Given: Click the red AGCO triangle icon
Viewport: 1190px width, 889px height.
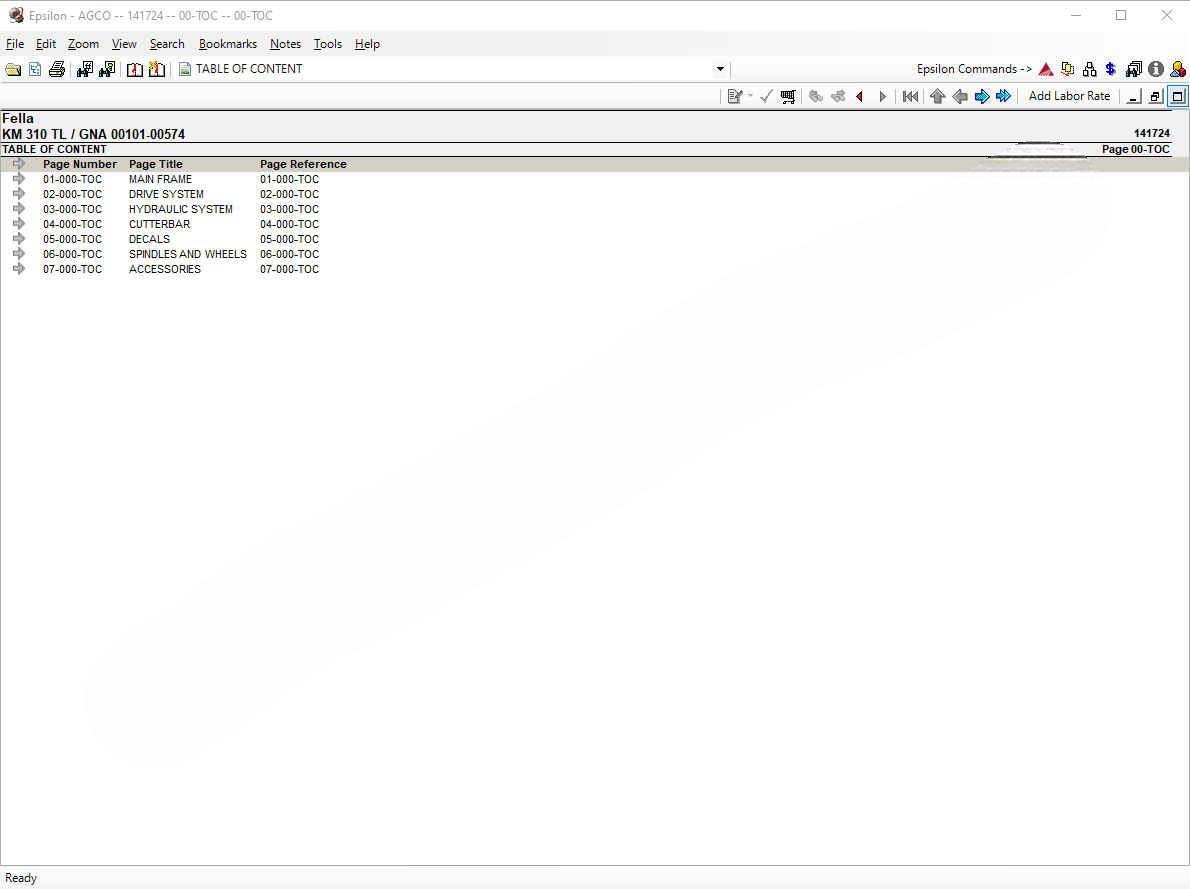Looking at the screenshot, I should (1046, 69).
